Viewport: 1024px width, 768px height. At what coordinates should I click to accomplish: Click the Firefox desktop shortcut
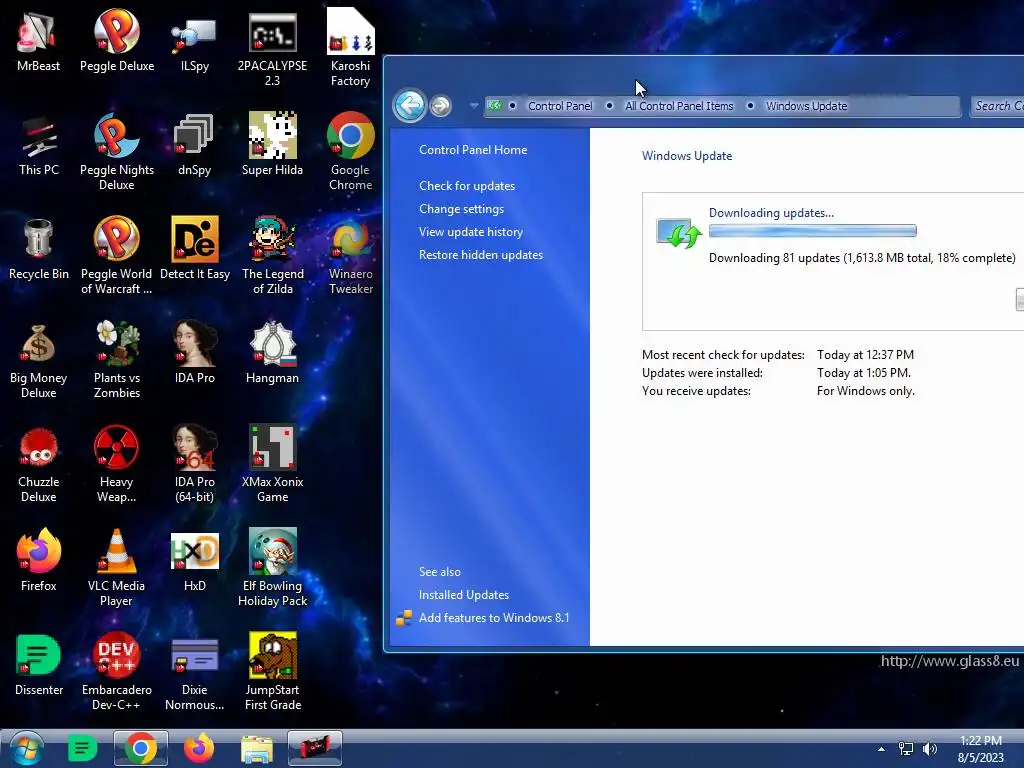click(x=38, y=560)
